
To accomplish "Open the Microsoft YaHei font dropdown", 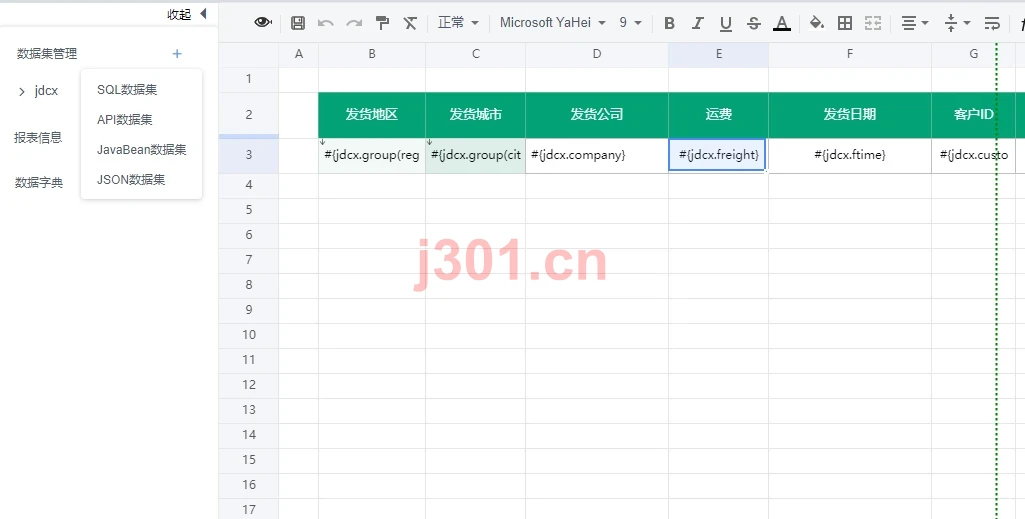I will coord(552,23).
